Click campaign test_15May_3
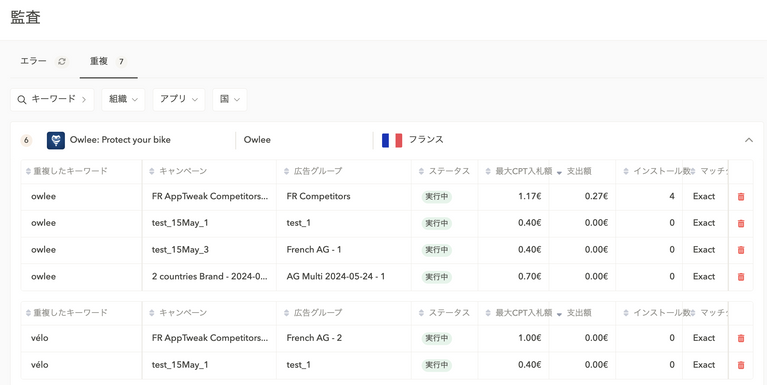 coord(180,249)
